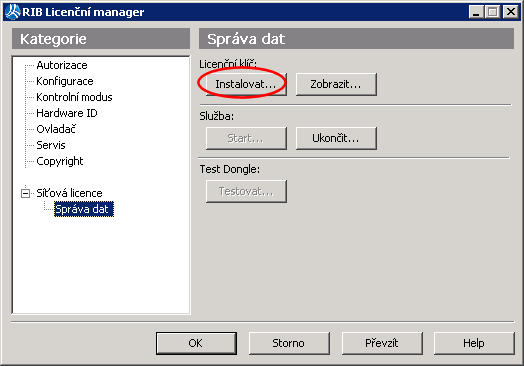Select Copyright tree item
The width and height of the screenshot is (524, 366).
59,161
